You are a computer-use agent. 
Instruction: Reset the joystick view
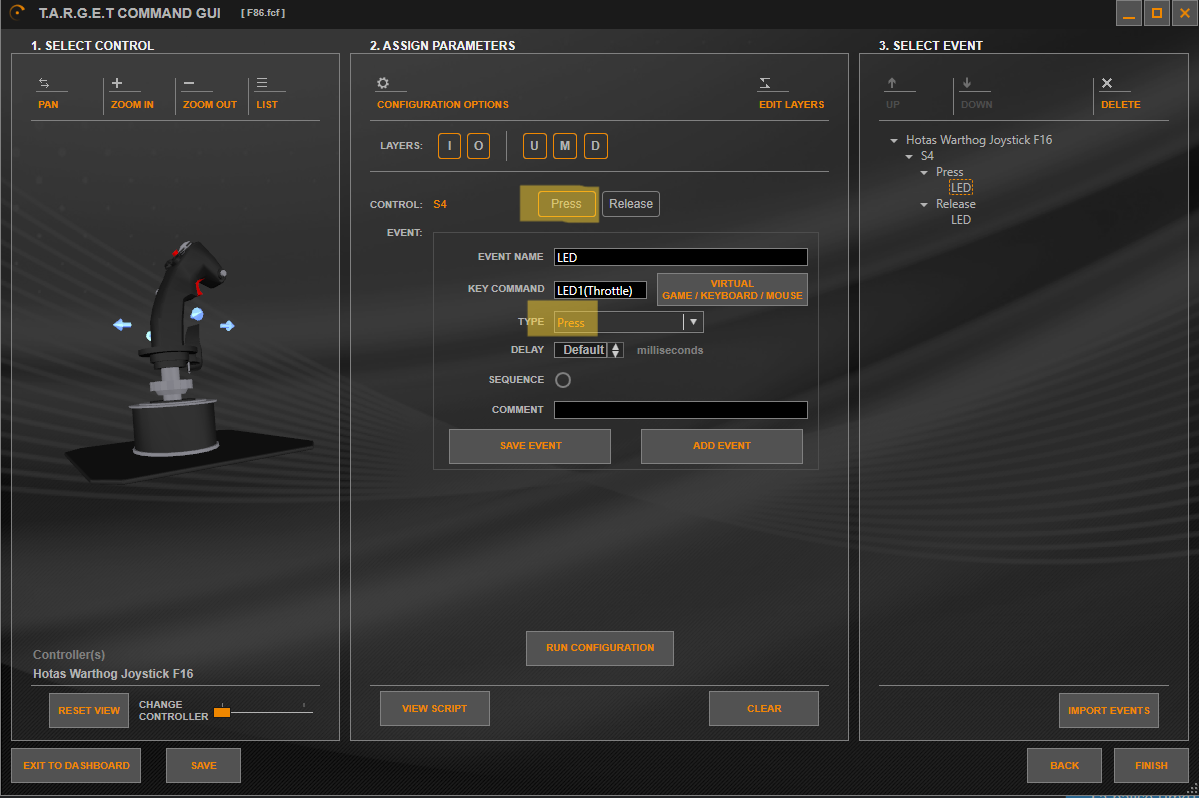coord(89,711)
